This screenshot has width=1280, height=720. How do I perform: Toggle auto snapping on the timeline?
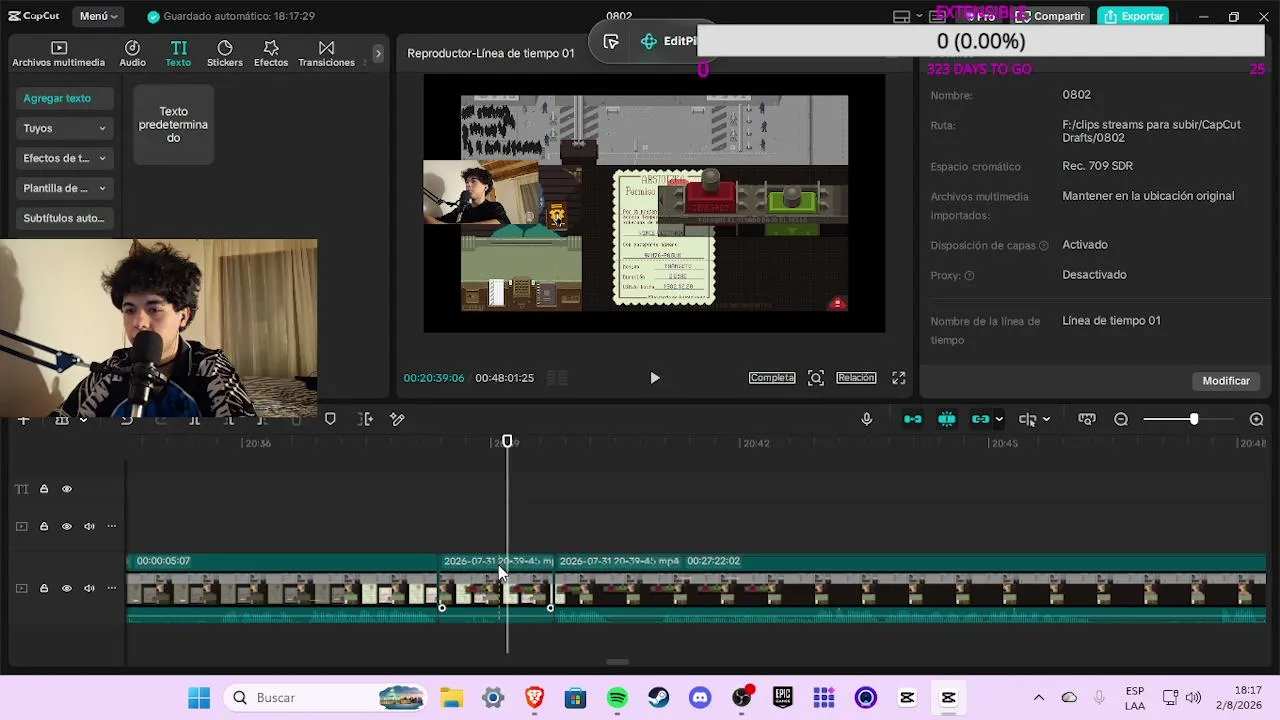coord(946,419)
